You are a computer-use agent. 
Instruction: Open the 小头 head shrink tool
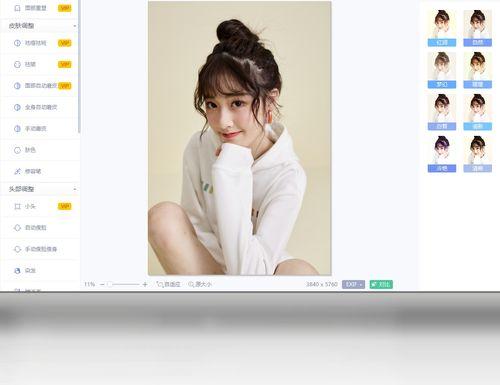(40, 206)
